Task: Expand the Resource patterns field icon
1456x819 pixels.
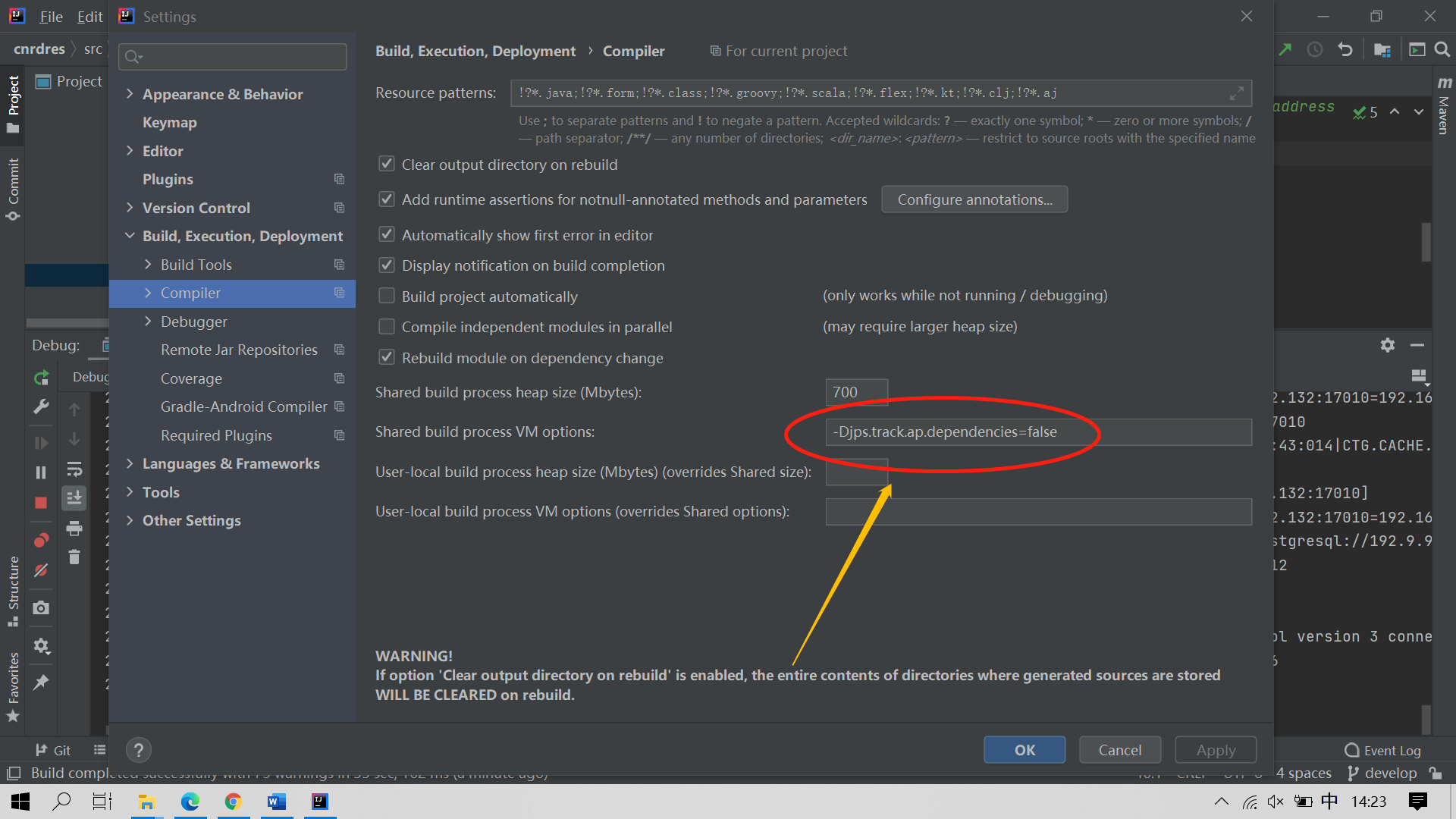Action: tap(1236, 93)
